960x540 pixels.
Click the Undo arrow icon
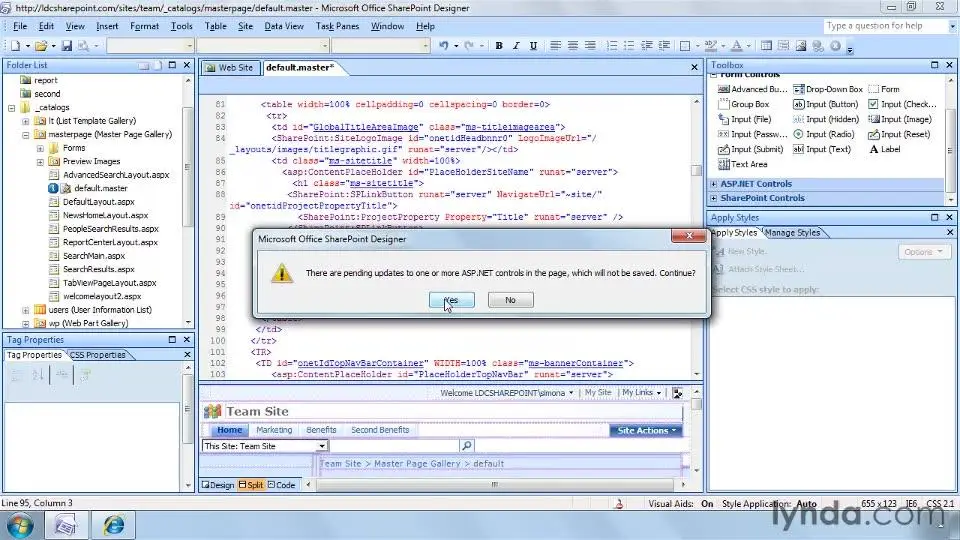tap(444, 46)
